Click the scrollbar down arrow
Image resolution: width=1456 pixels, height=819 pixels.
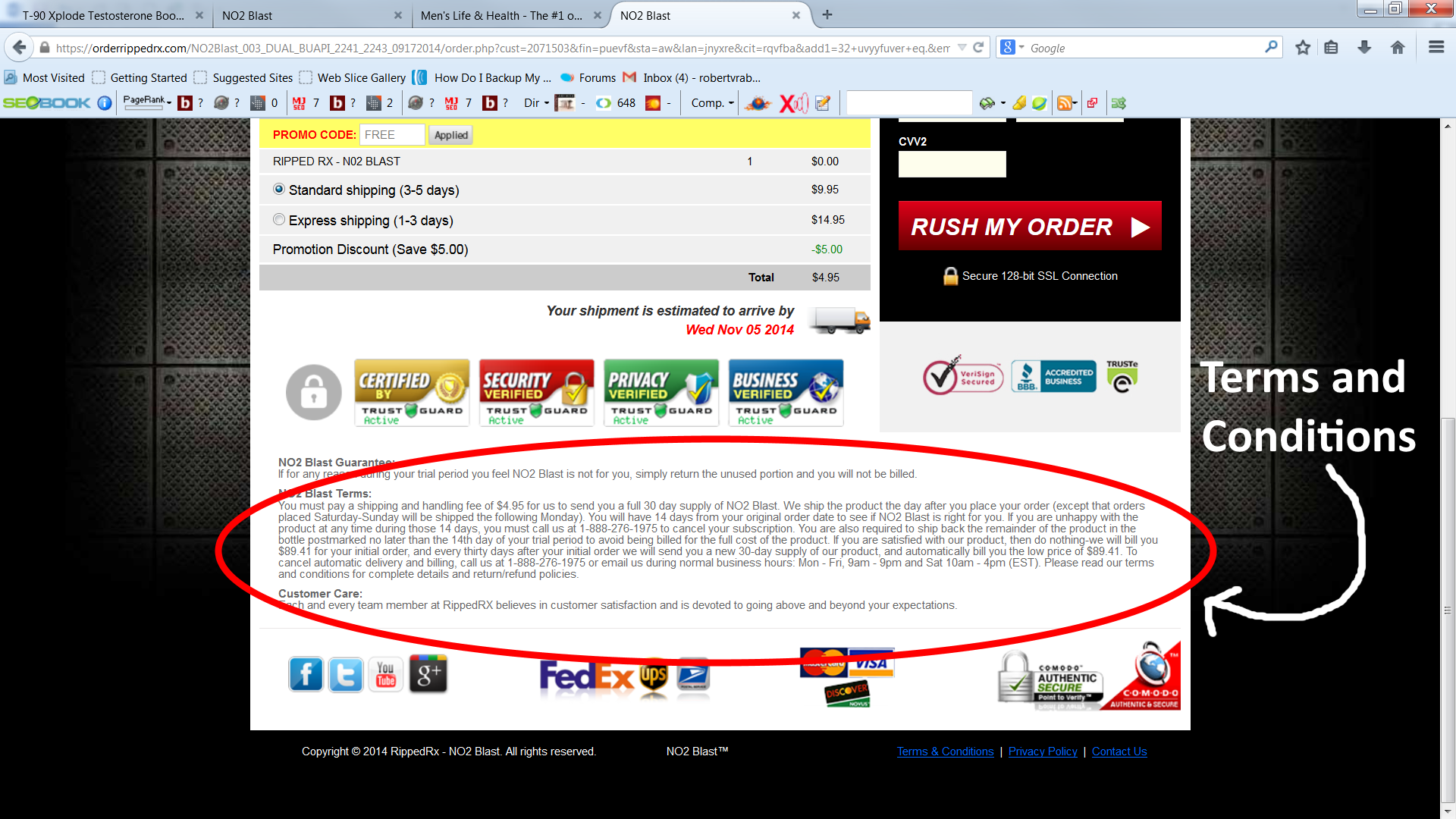pos(1448,811)
